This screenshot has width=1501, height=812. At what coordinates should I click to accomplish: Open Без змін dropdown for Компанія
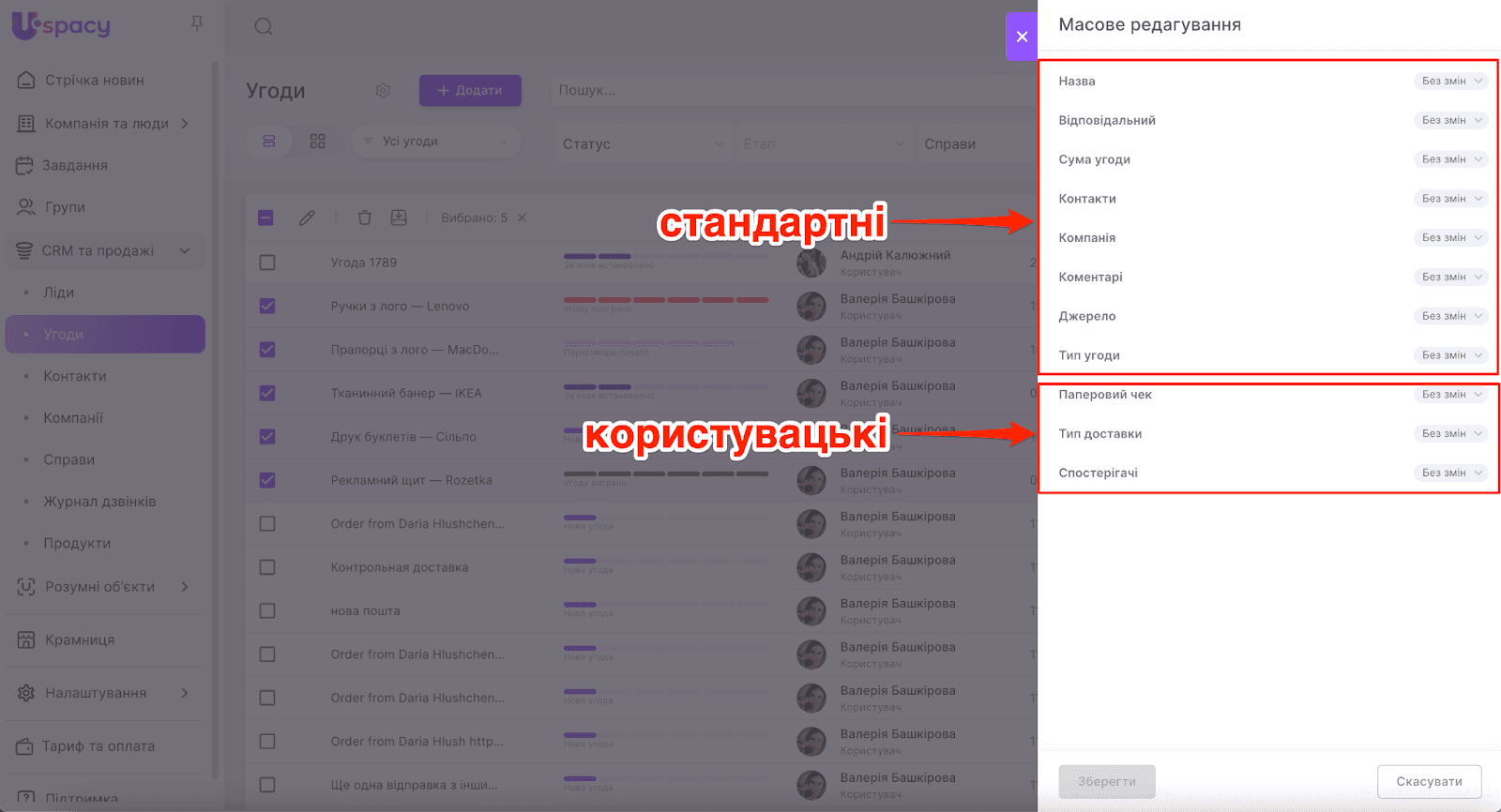[x=1450, y=238]
